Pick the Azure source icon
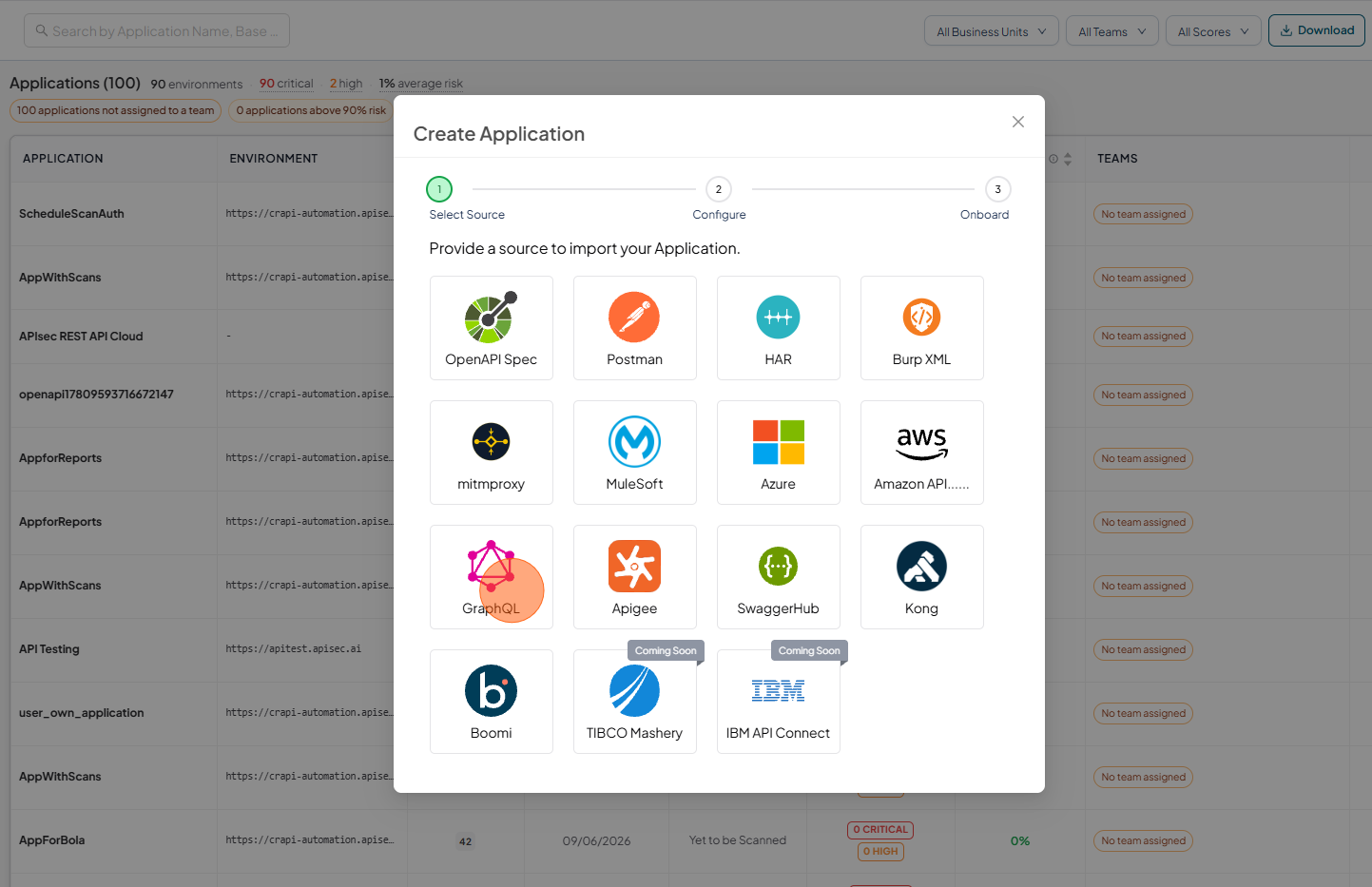1372x887 pixels. [778, 442]
